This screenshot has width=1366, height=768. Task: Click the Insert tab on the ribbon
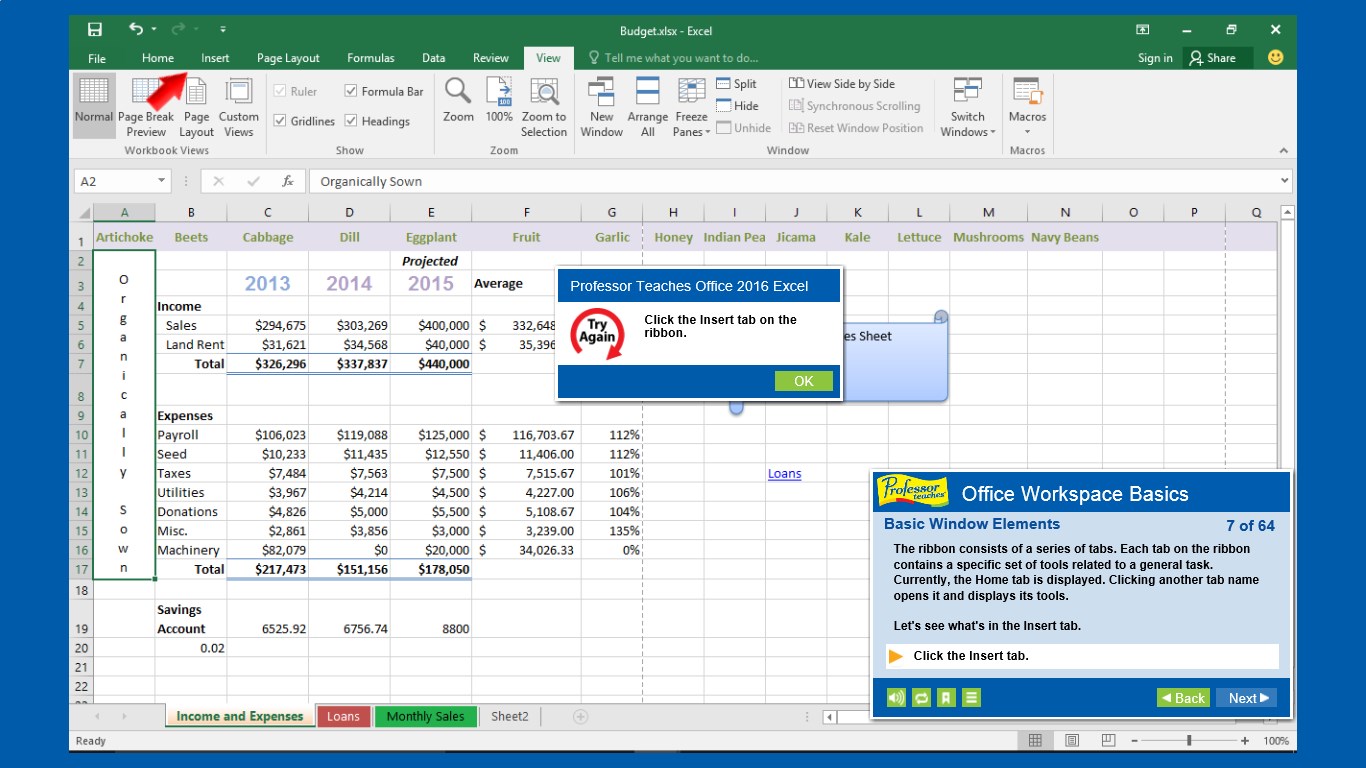pos(215,58)
